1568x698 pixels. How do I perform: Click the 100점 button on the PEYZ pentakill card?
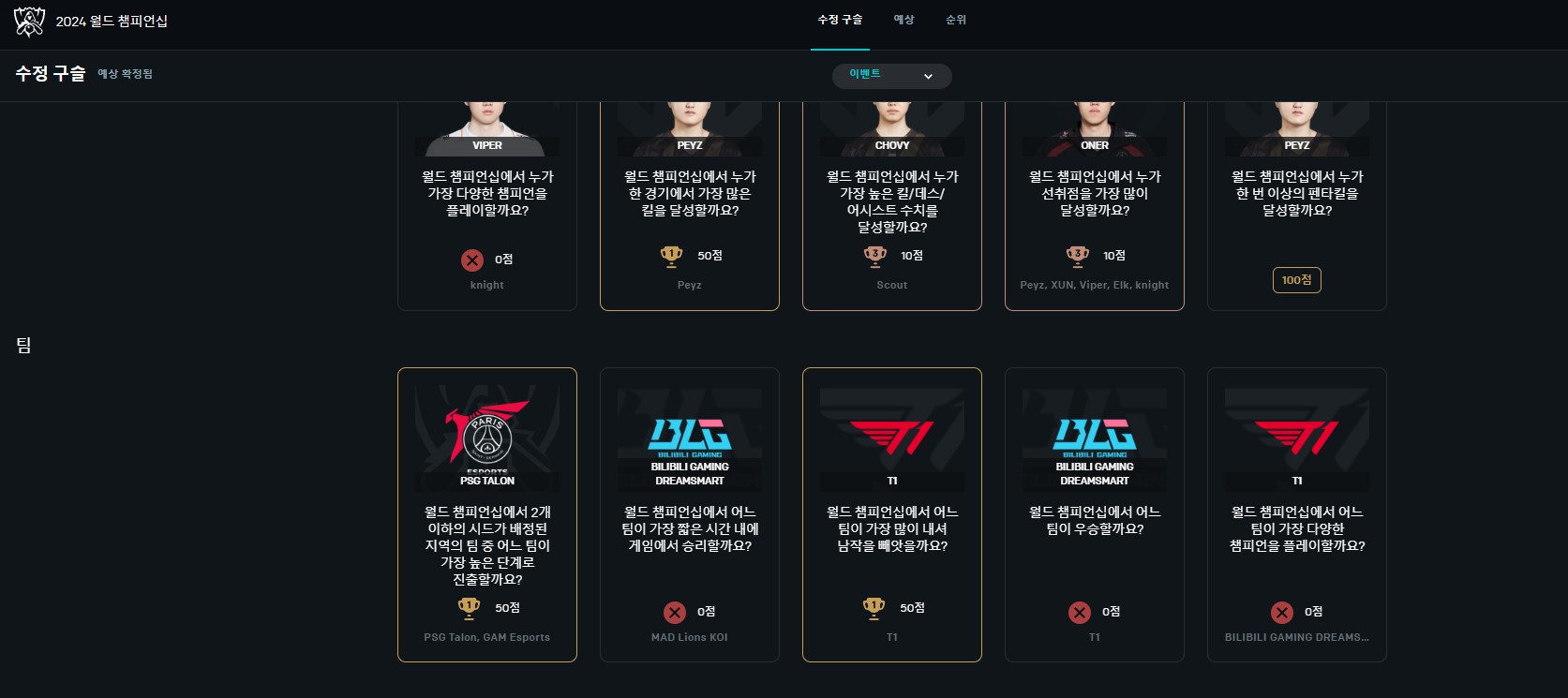(x=1297, y=280)
